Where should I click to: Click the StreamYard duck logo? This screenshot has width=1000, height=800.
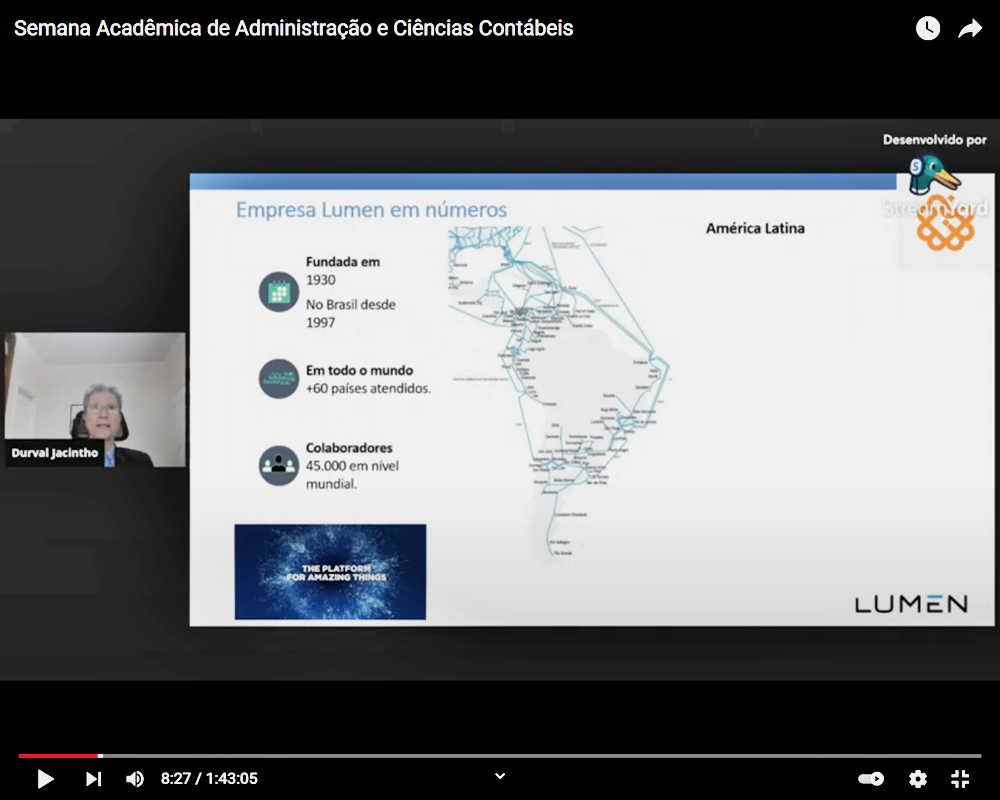pyautogui.click(x=934, y=175)
